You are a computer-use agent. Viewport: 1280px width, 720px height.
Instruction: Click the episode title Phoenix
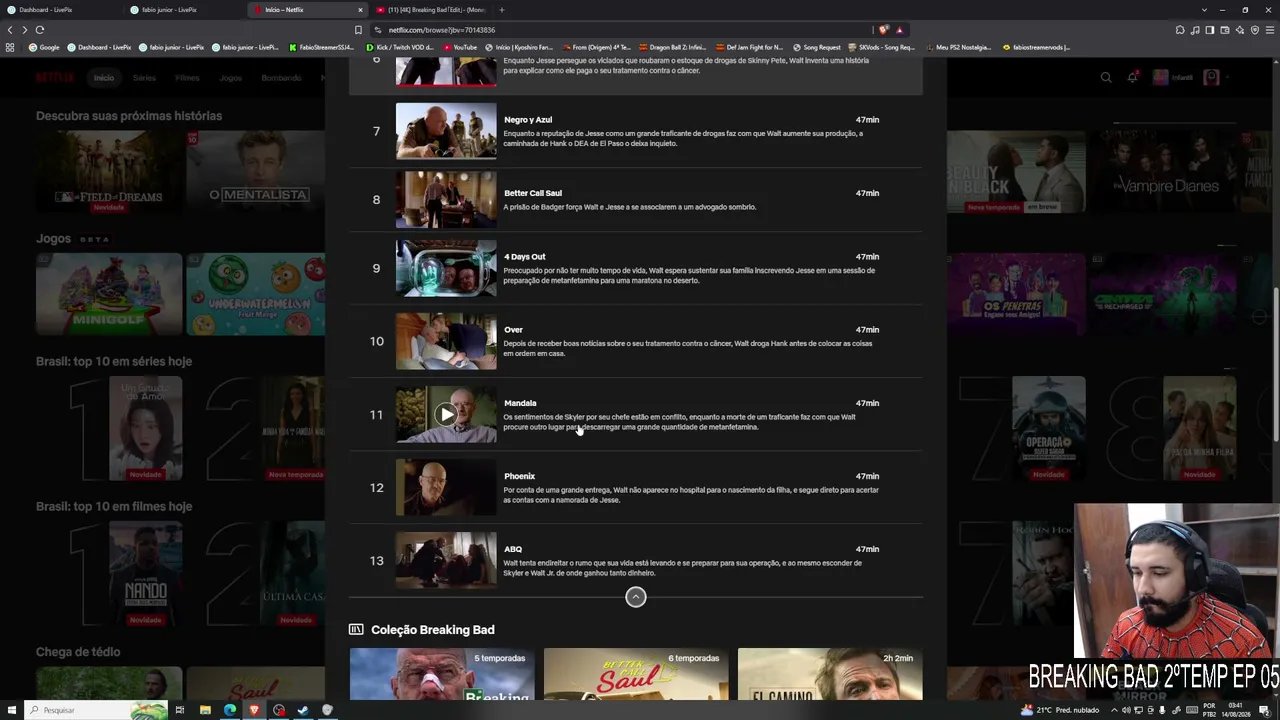pyautogui.click(x=519, y=476)
